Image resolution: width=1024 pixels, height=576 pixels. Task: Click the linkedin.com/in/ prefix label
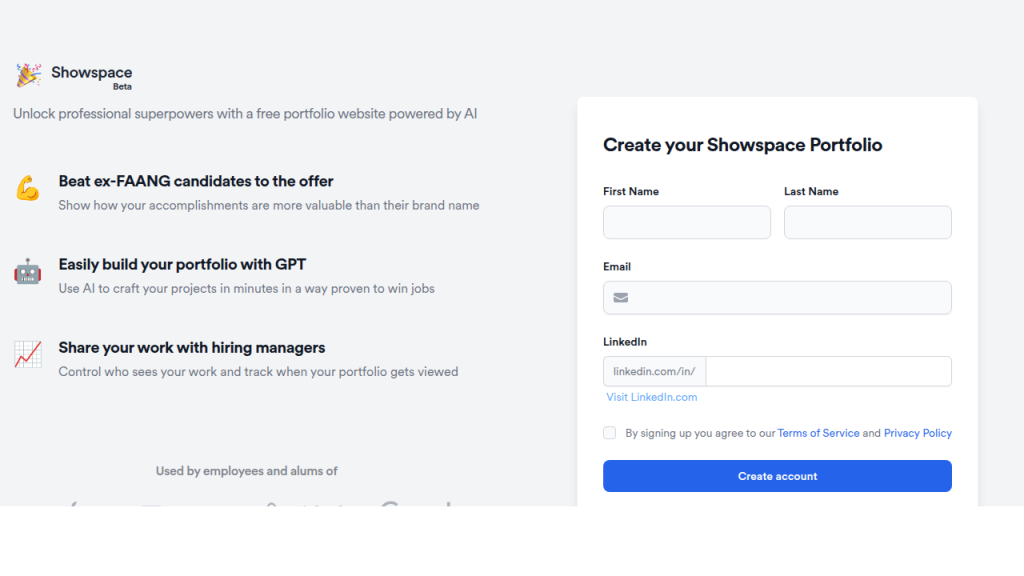pos(655,371)
